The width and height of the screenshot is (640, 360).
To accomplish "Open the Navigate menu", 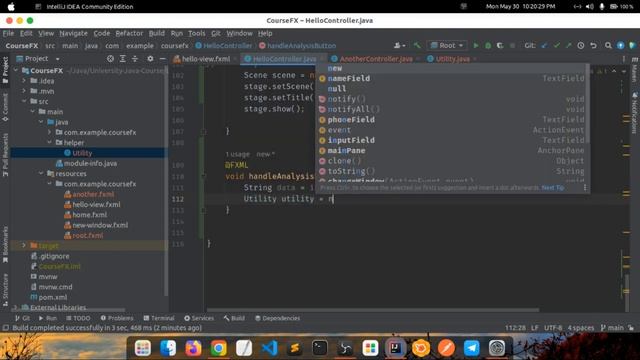I will tap(73, 33).
